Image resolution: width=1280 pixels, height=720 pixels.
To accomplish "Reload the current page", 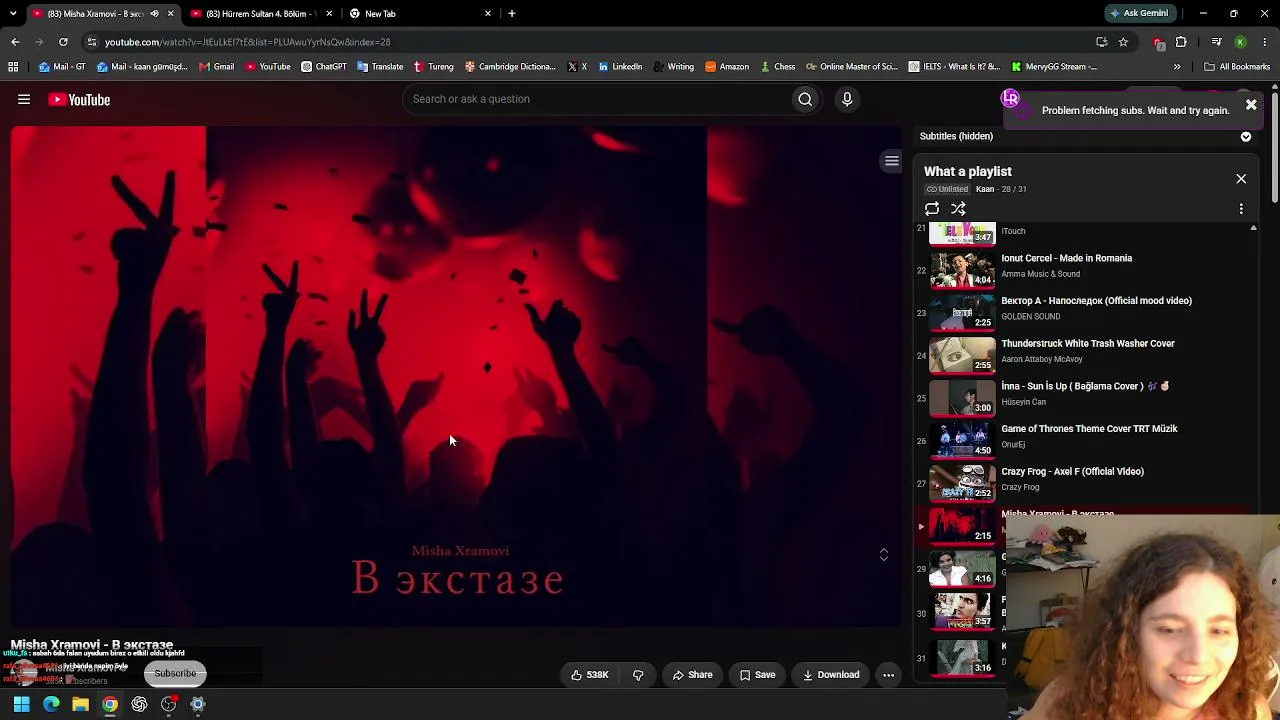I will tap(63, 42).
